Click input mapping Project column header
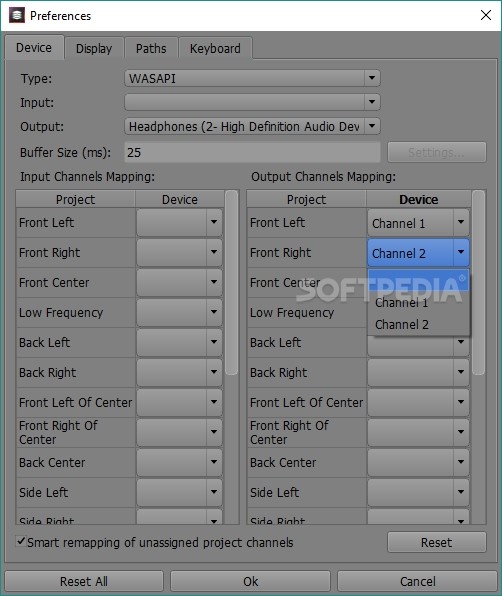Screen dimensions: 502x596 (x=75, y=199)
